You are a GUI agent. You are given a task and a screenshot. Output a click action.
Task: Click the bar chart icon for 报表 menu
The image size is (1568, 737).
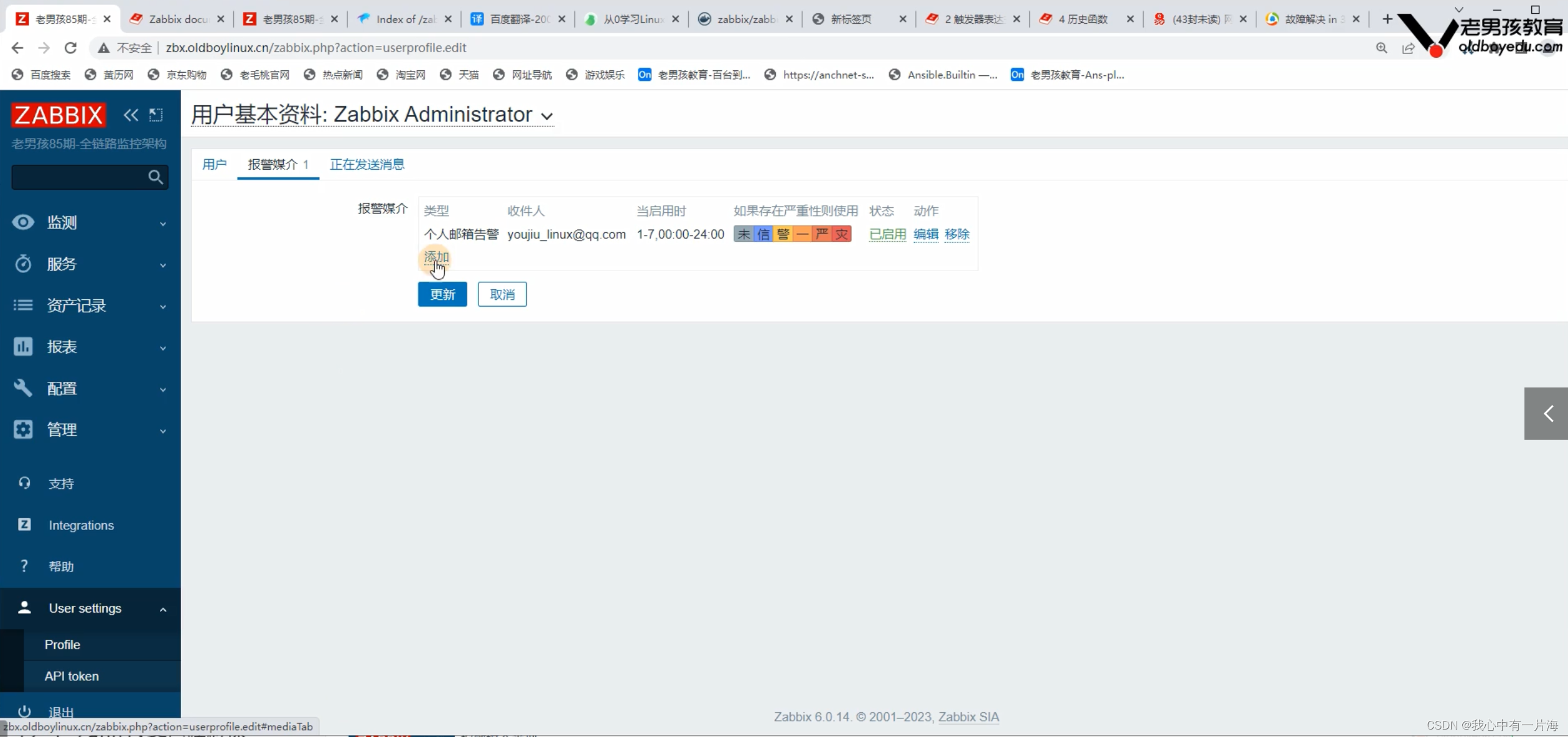[23, 346]
